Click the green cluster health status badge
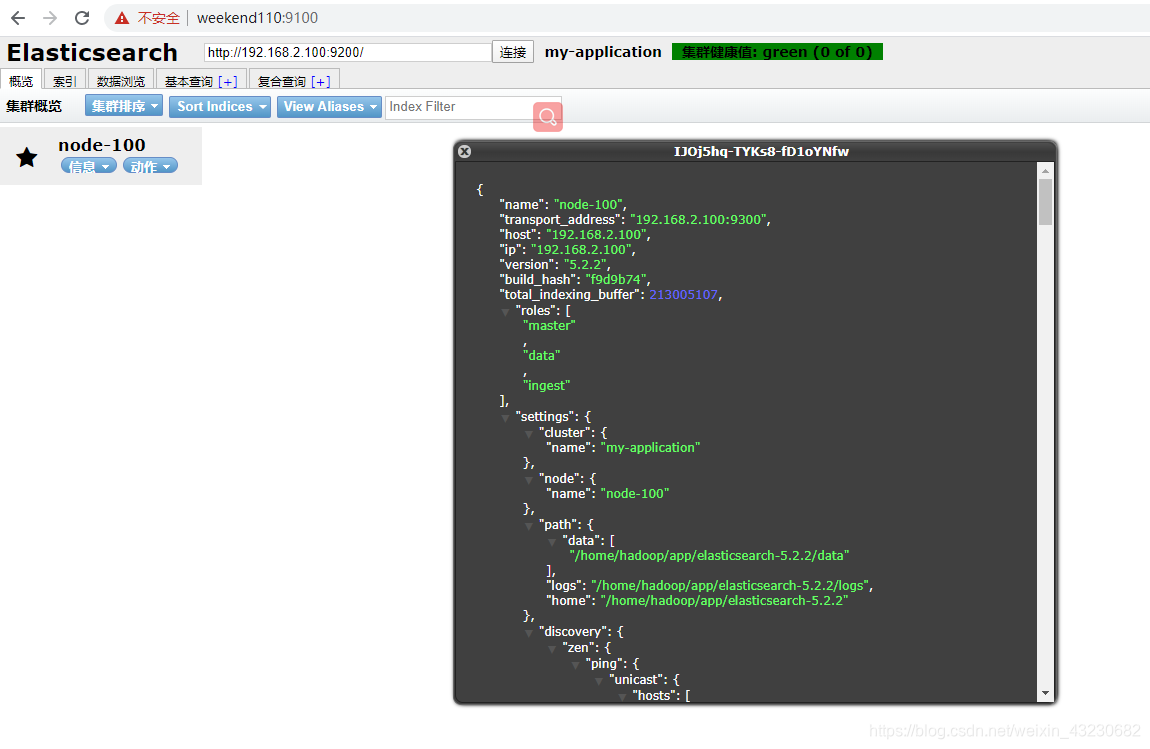The image size is (1150, 749). pos(777,52)
